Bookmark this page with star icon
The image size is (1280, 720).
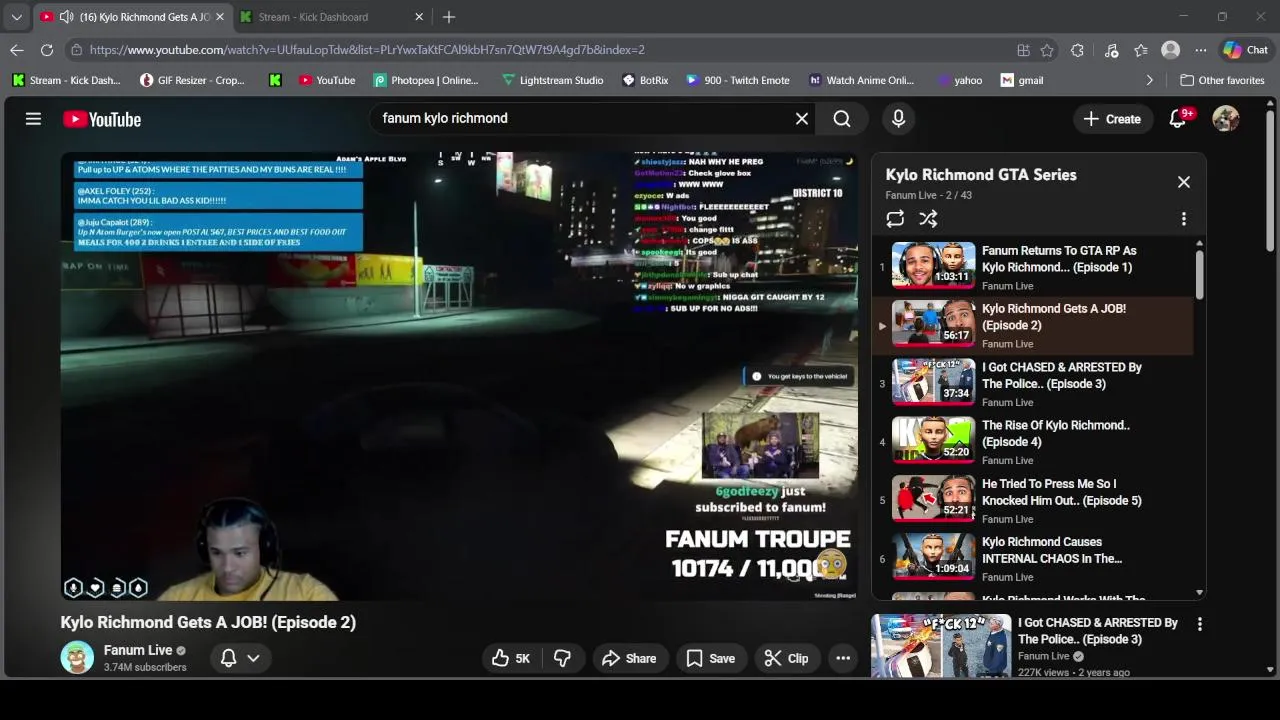tap(1047, 50)
